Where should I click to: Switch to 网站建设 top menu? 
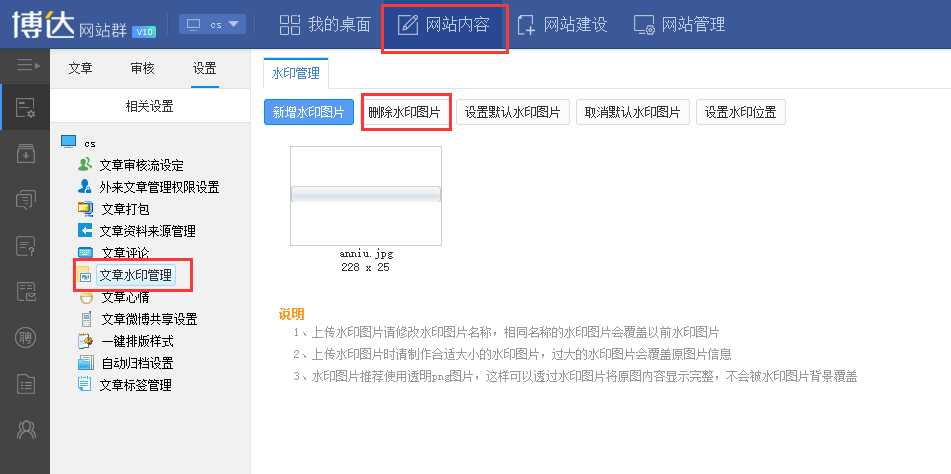561,24
